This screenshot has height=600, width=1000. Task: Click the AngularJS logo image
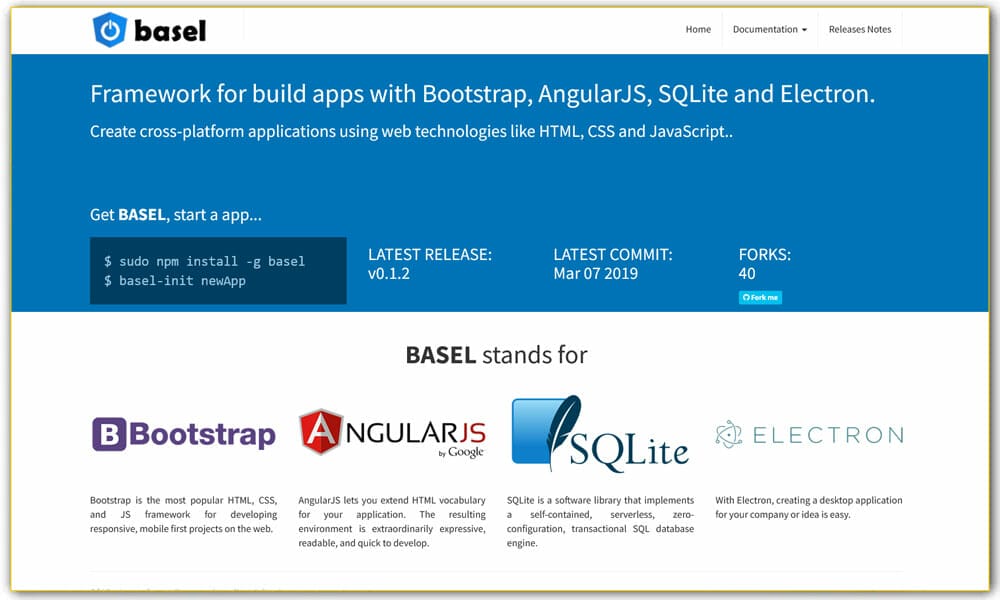click(392, 434)
